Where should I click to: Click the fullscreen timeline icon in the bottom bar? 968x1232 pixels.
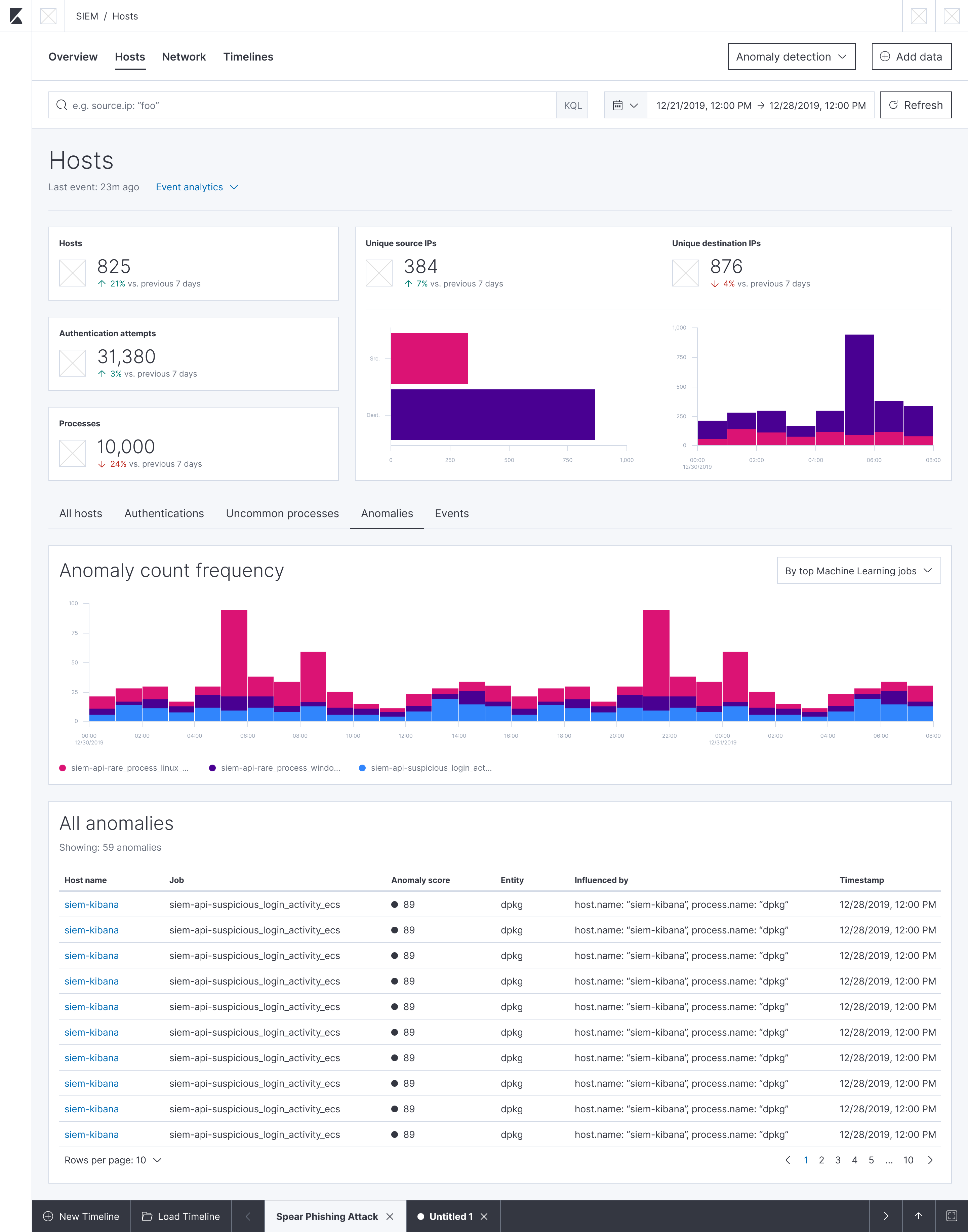(952, 1216)
